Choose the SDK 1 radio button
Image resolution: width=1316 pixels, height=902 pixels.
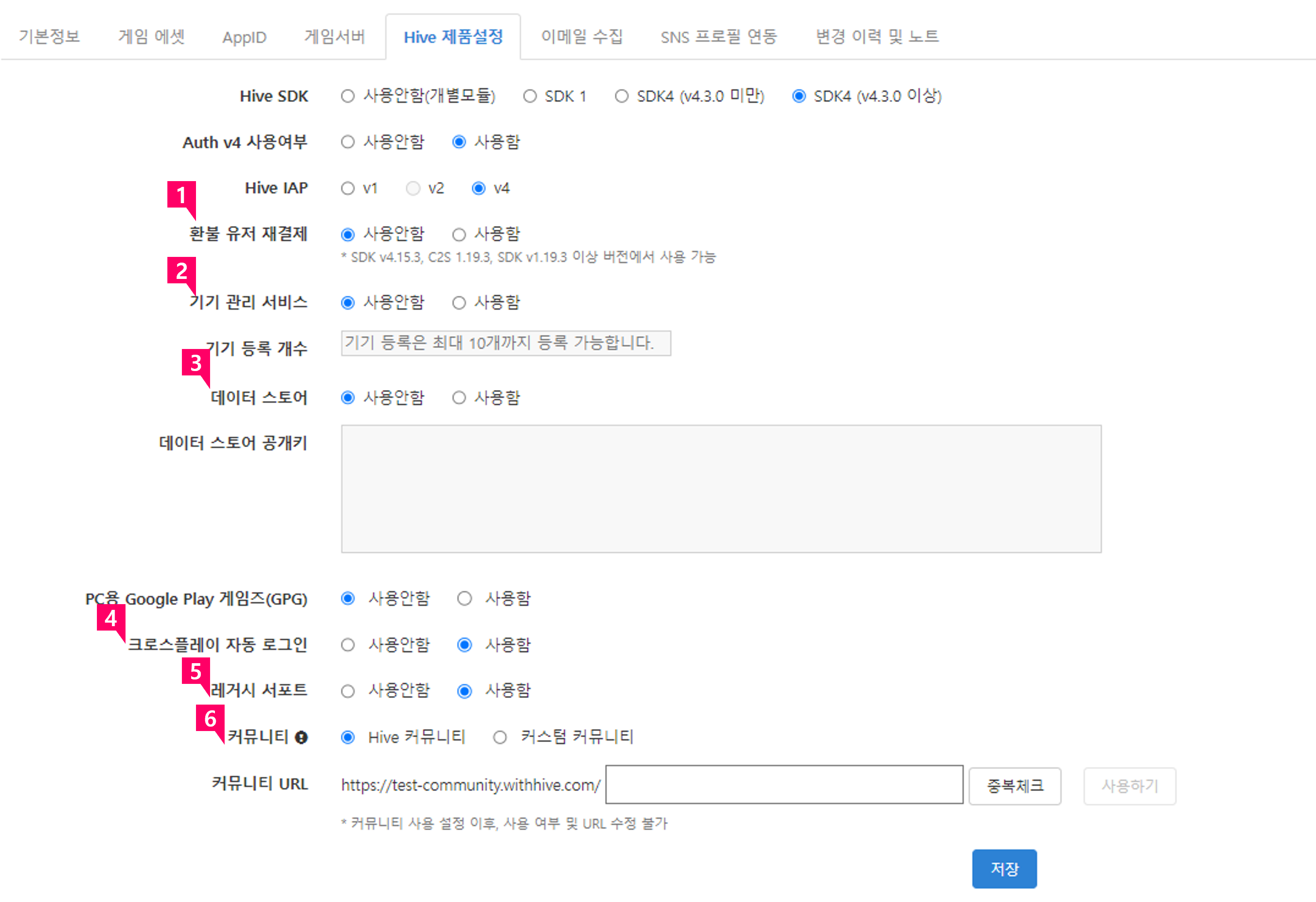tap(530, 97)
